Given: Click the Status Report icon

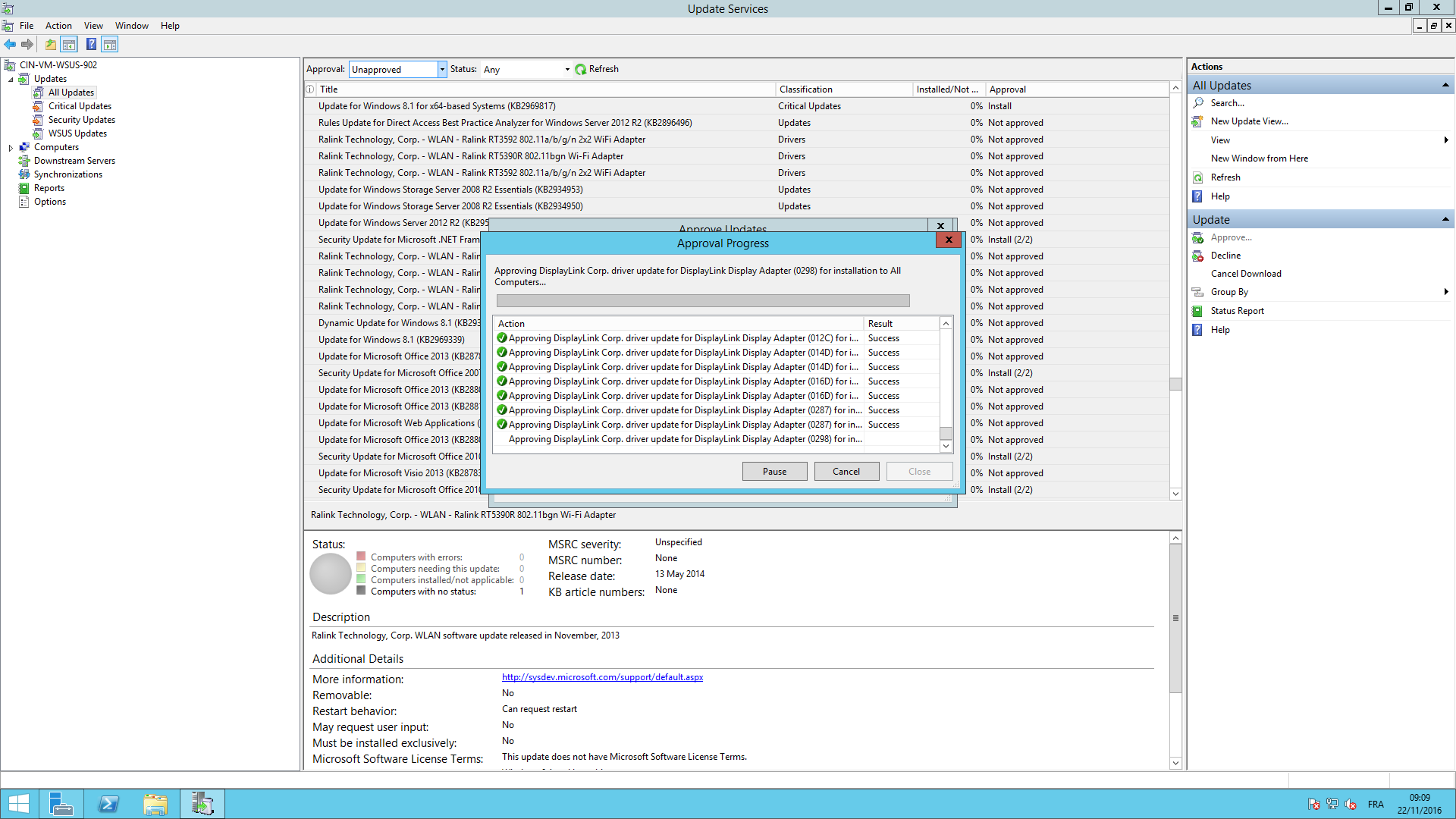Looking at the screenshot, I should 1198,311.
